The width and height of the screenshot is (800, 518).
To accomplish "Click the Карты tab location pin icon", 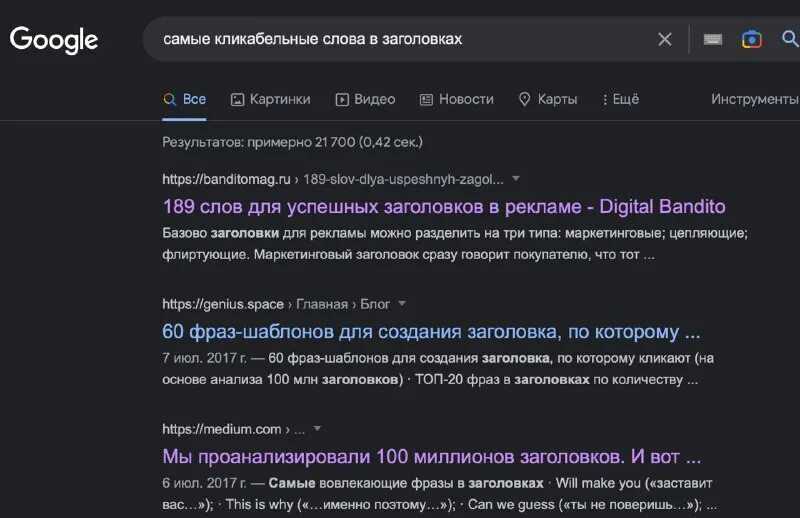I will pyautogui.click(x=524, y=100).
